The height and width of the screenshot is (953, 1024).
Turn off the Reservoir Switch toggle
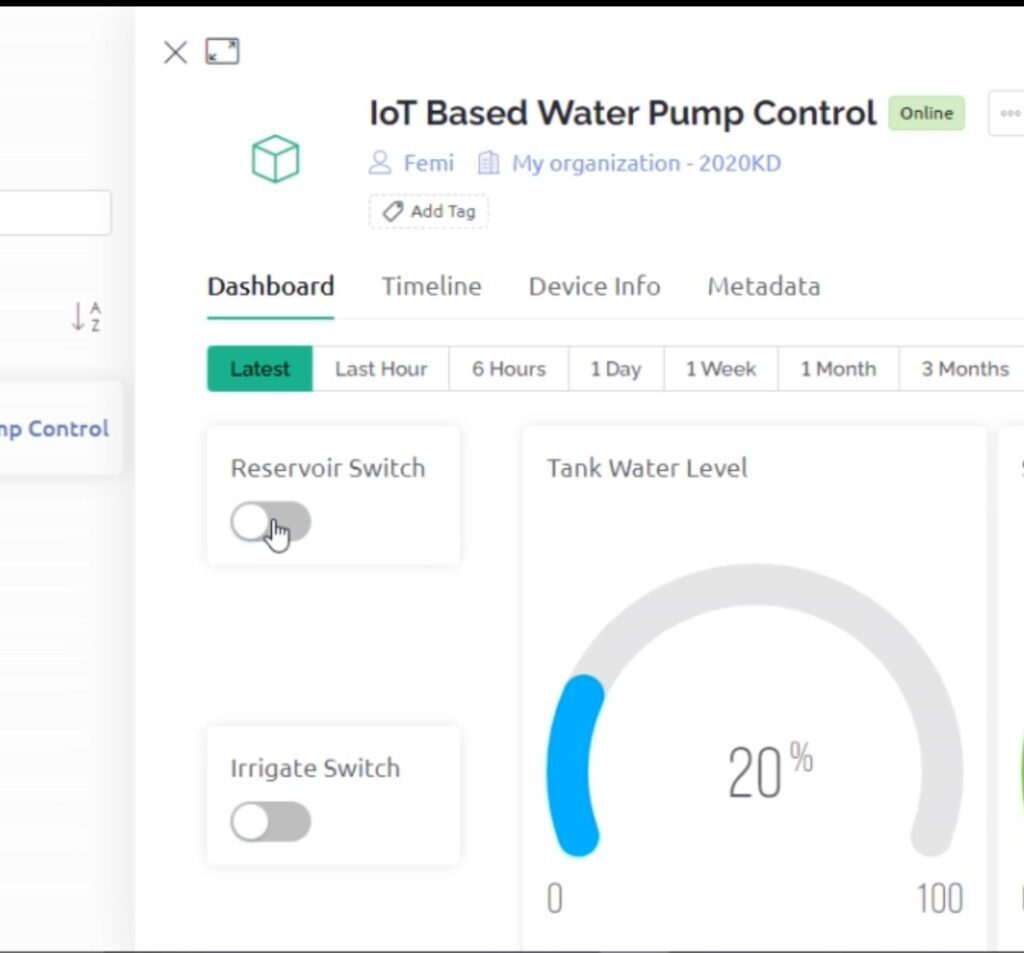coord(269,522)
